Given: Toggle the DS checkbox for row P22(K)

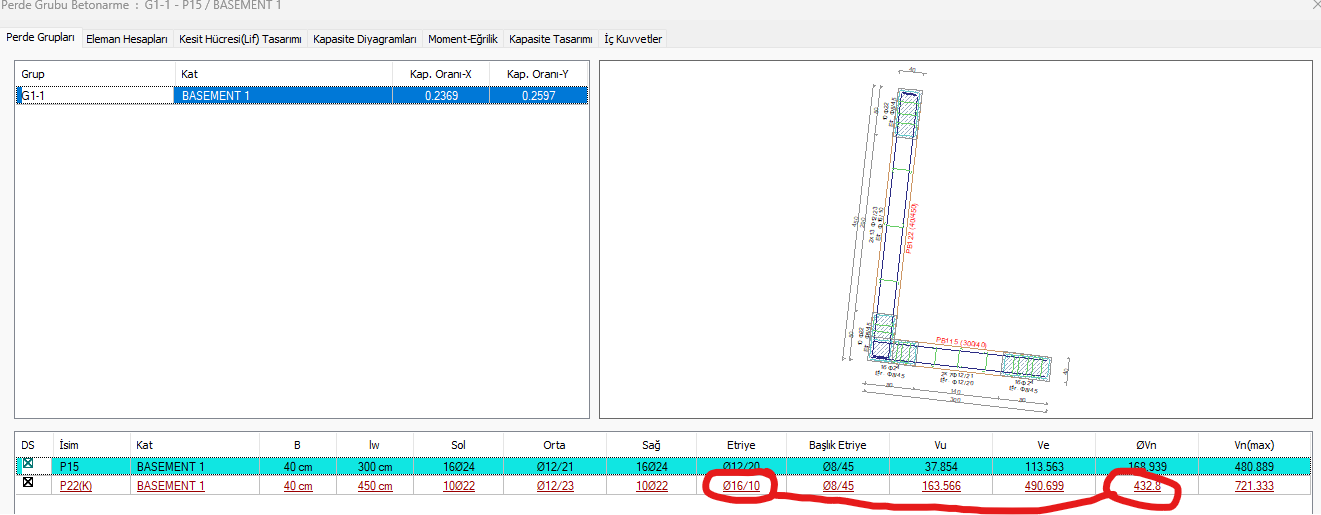Looking at the screenshot, I should (x=28, y=484).
